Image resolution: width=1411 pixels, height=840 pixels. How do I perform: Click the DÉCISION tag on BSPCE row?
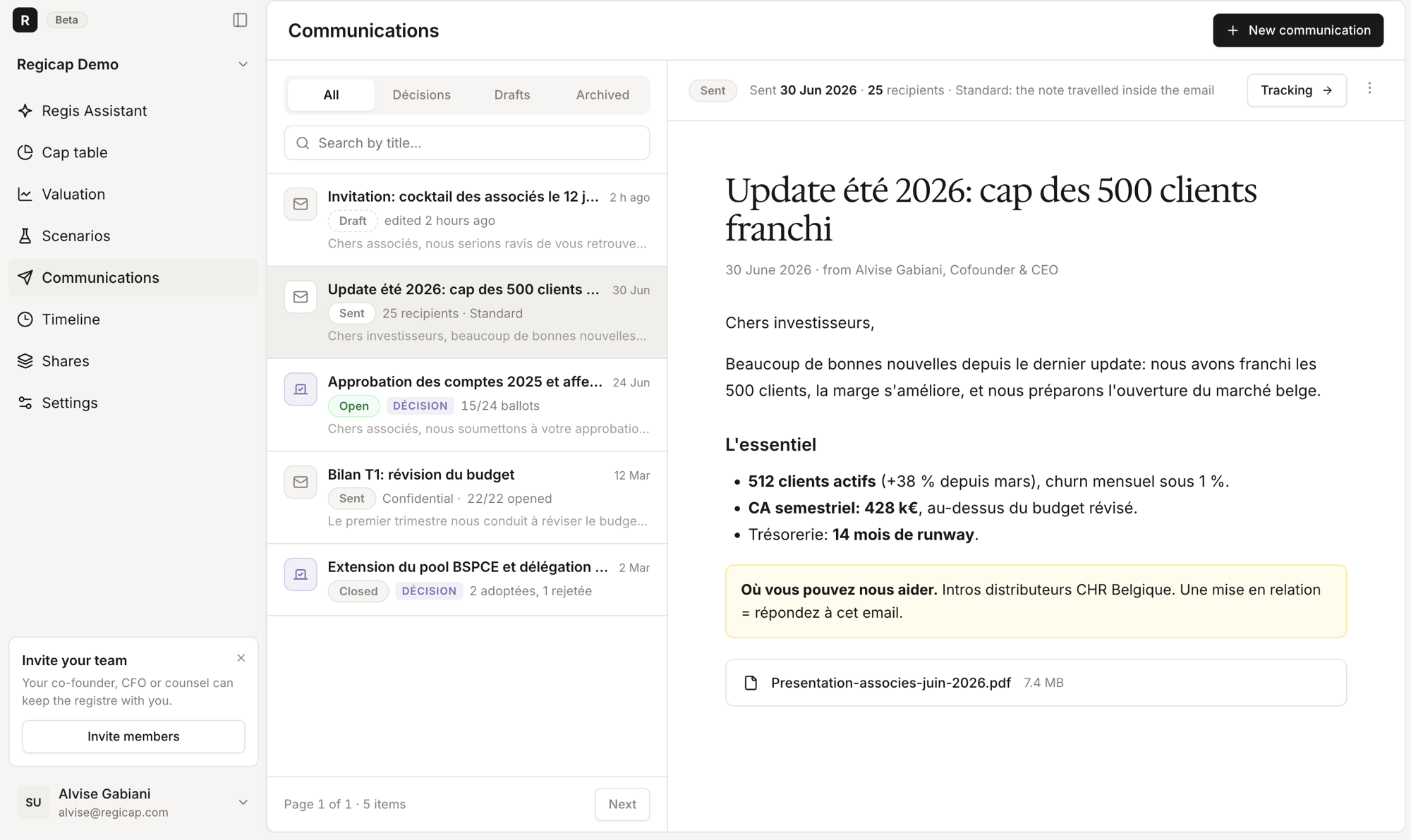point(429,591)
